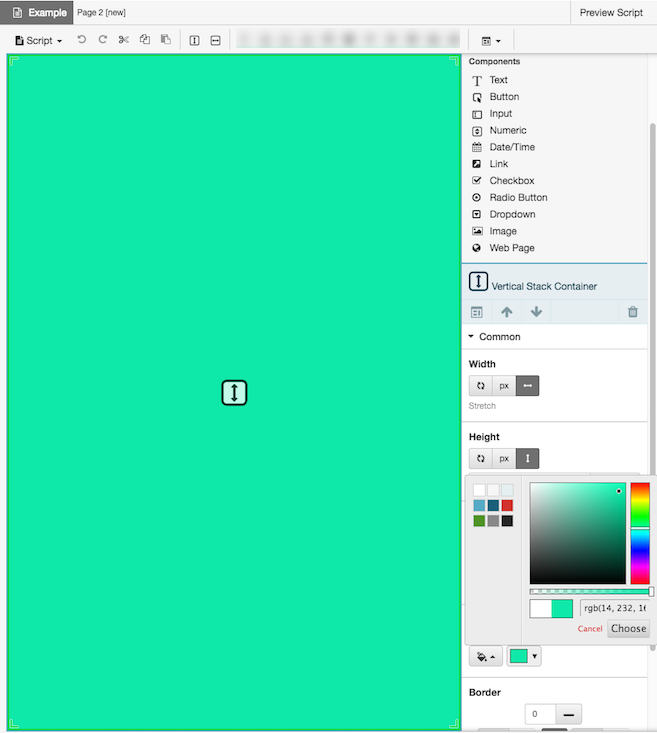Viewport: 657px width, 733px height.
Task: Click the alpha transparency slider
Action: (591, 591)
